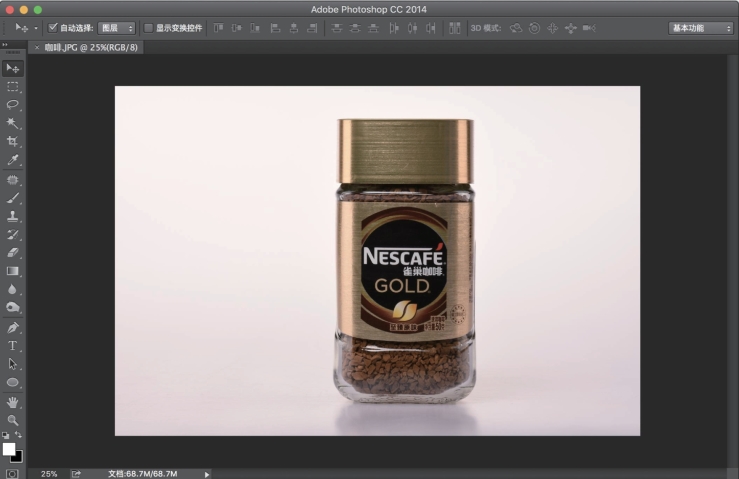Select the Hand tool
This screenshot has width=739, height=479.
click(x=13, y=402)
